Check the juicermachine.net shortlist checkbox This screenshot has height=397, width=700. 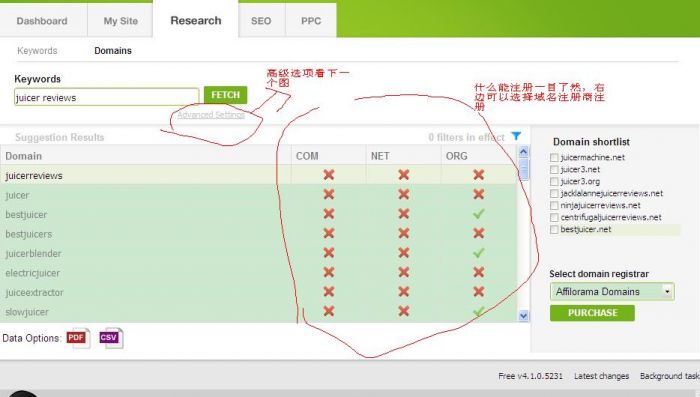[554, 158]
